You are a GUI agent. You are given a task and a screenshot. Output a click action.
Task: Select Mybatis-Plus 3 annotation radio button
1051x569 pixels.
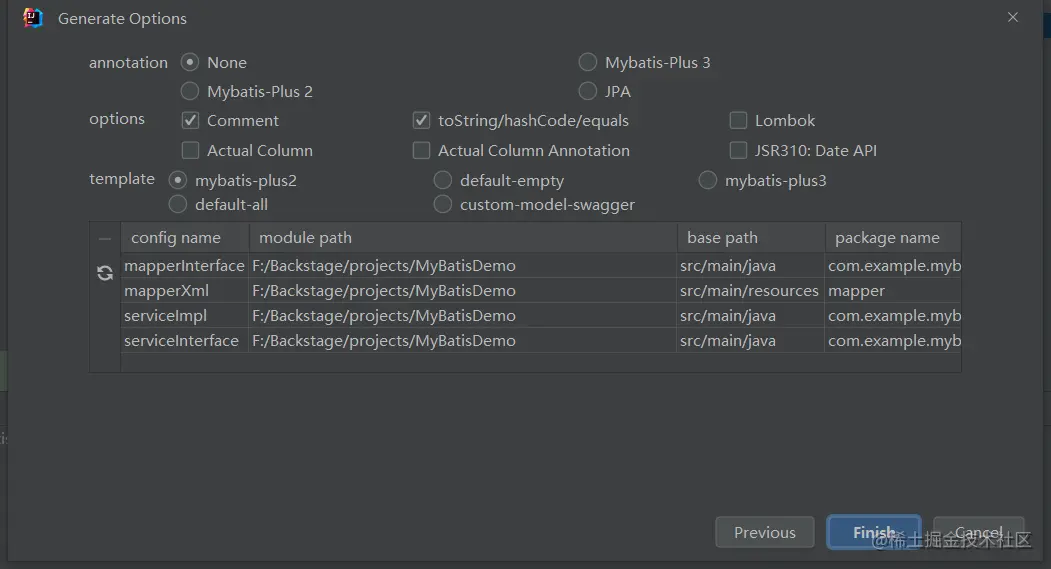pyautogui.click(x=587, y=62)
